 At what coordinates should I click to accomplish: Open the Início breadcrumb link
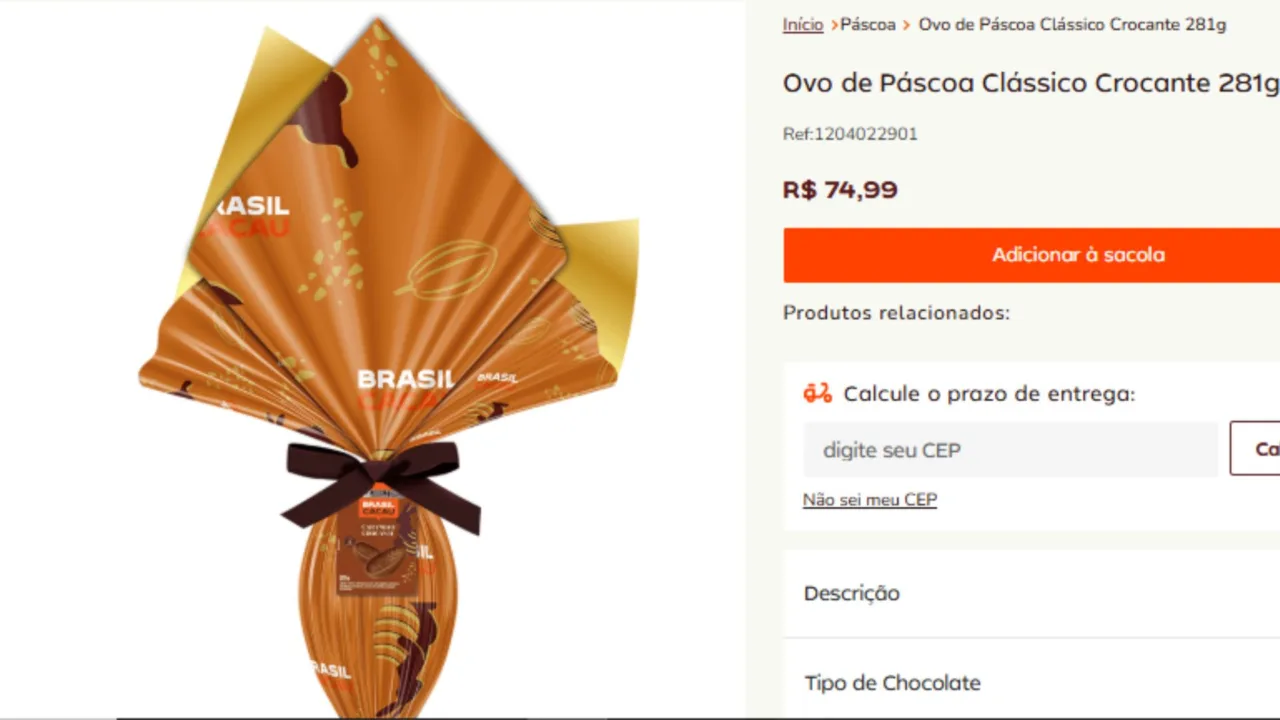tap(803, 24)
